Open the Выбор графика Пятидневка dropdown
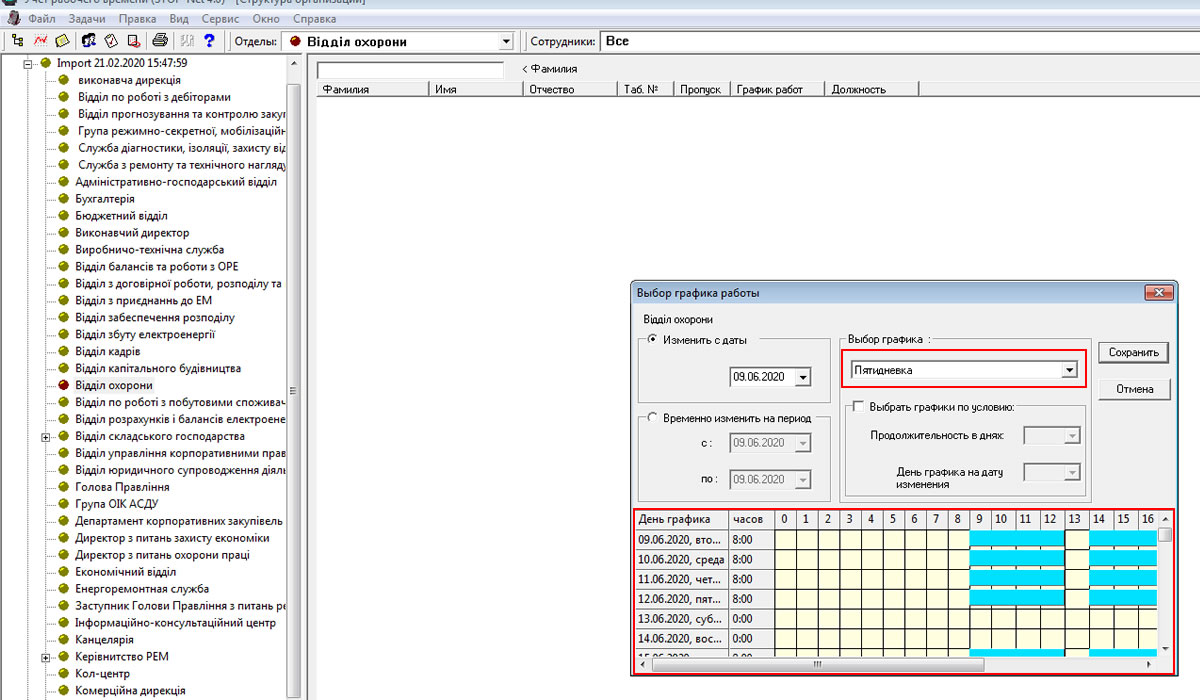This screenshot has height=700, width=1200. pos(1069,370)
